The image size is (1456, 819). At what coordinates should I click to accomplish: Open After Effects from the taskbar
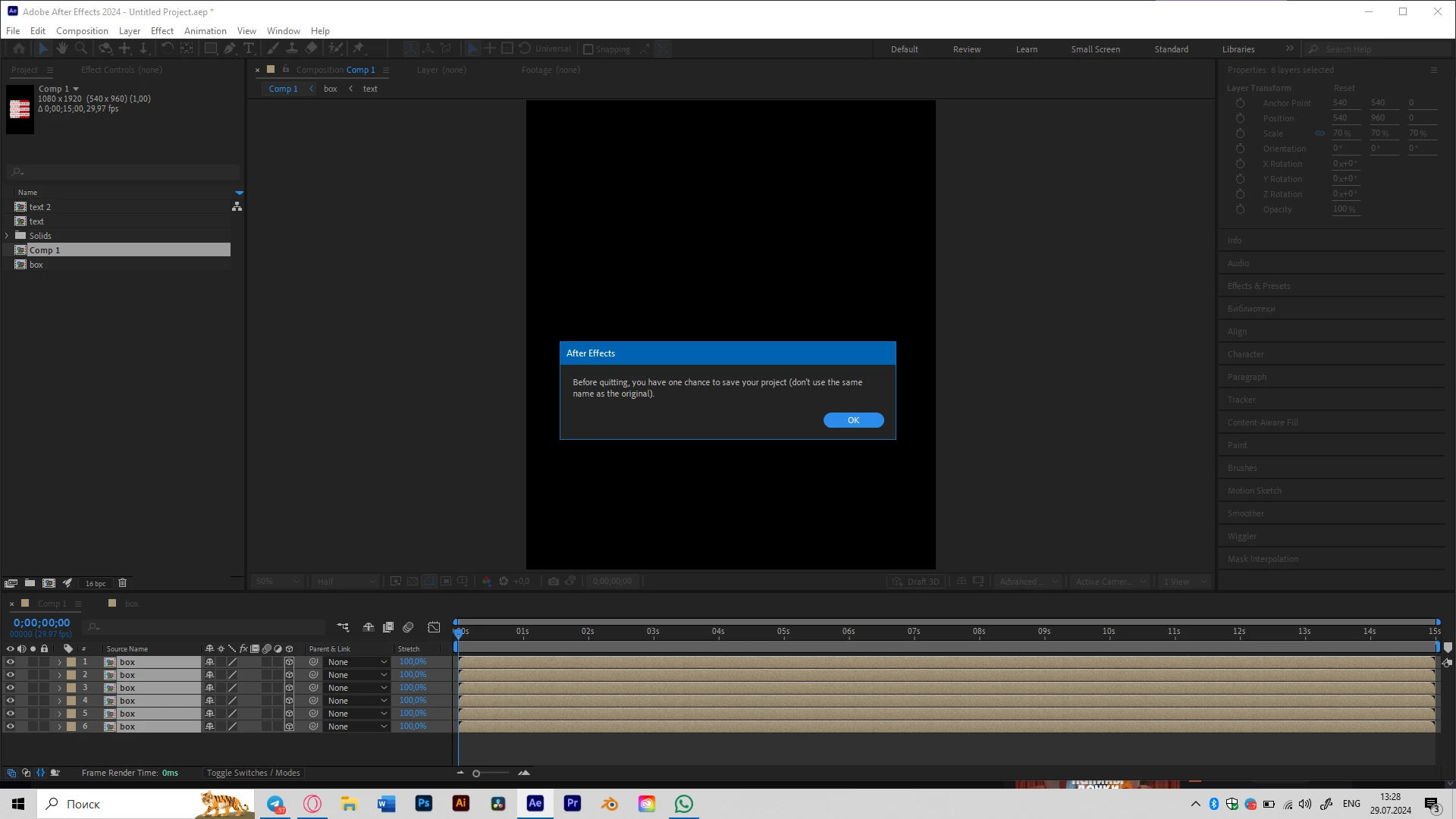pyautogui.click(x=535, y=804)
